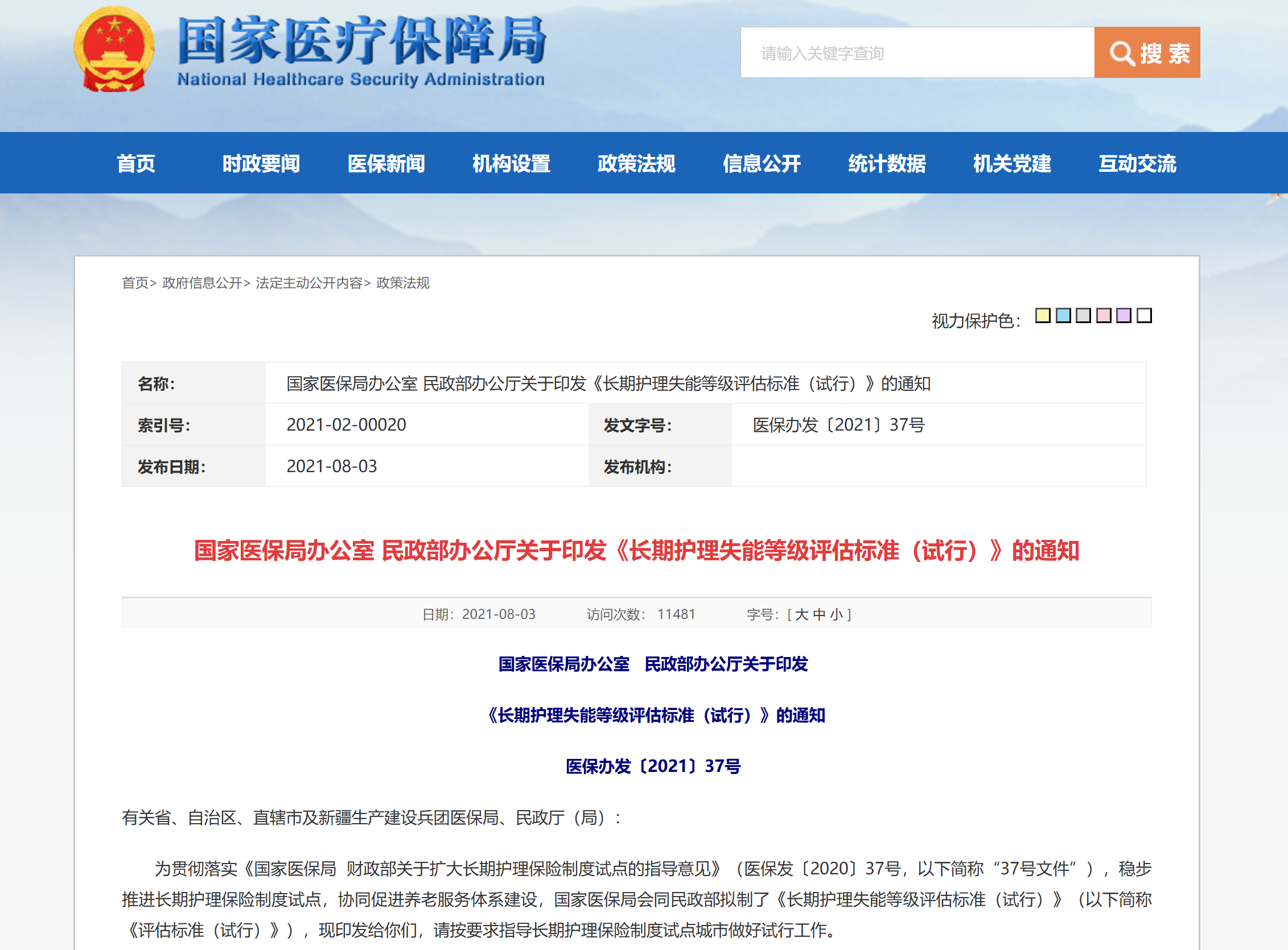Click the 视力保护色 label
The width and height of the screenshot is (1288, 950).
point(976,320)
